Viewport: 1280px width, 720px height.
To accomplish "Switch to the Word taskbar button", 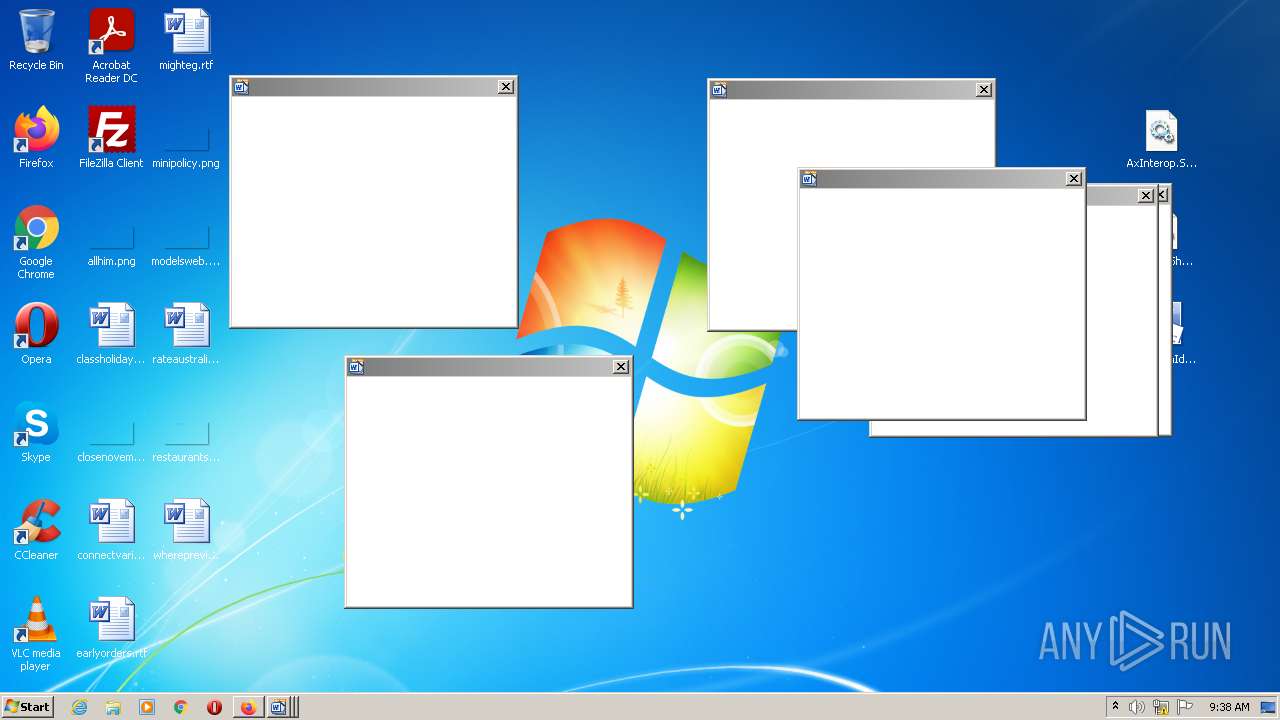I will 281,707.
